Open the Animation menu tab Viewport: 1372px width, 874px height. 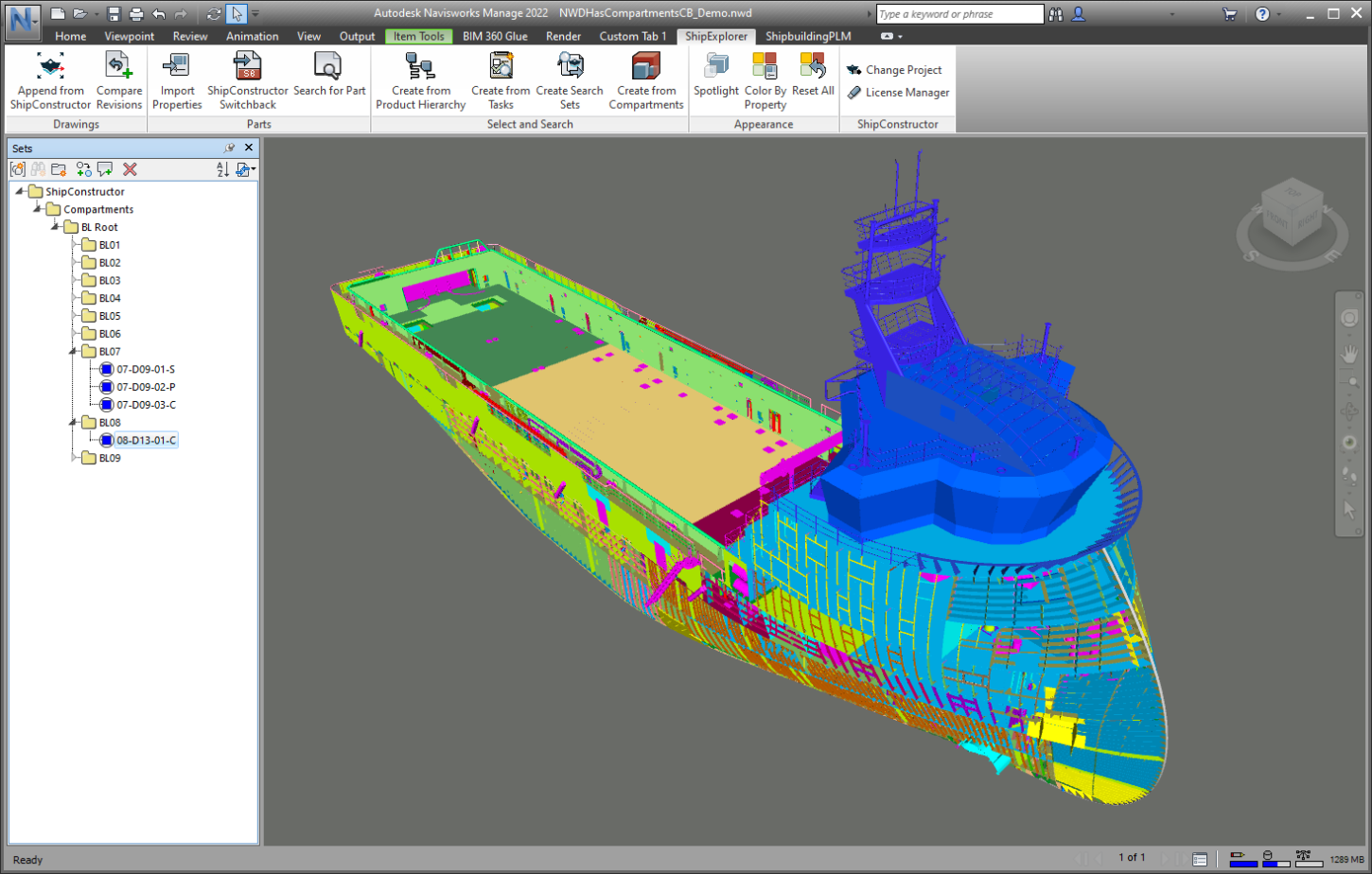(252, 36)
